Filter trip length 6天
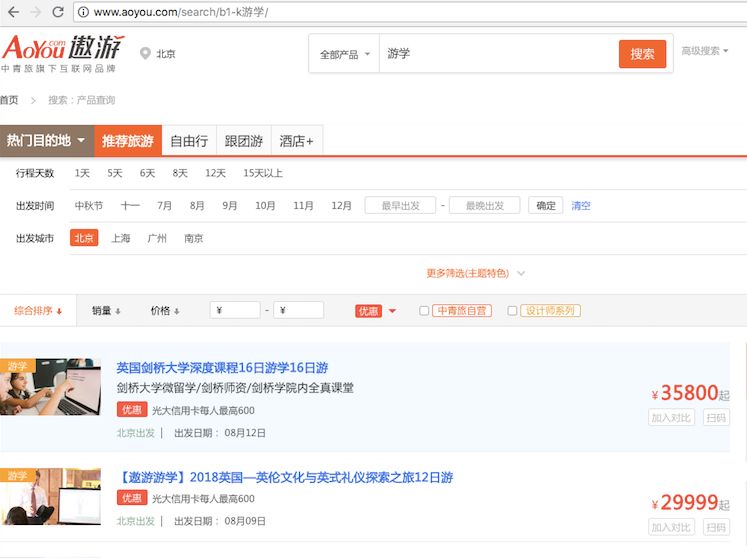 point(147,173)
